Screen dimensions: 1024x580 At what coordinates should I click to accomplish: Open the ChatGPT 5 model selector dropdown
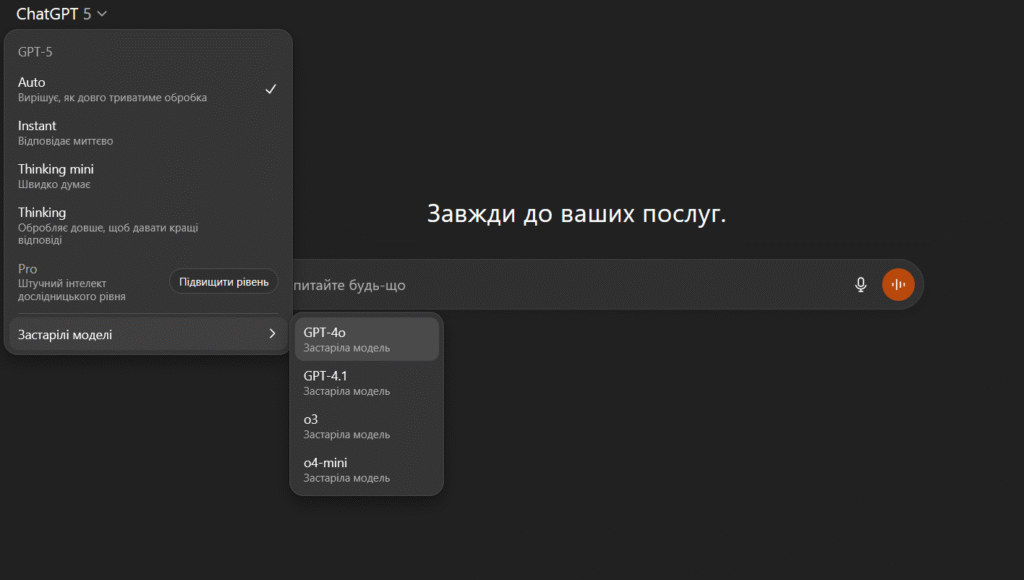pyautogui.click(x=55, y=14)
